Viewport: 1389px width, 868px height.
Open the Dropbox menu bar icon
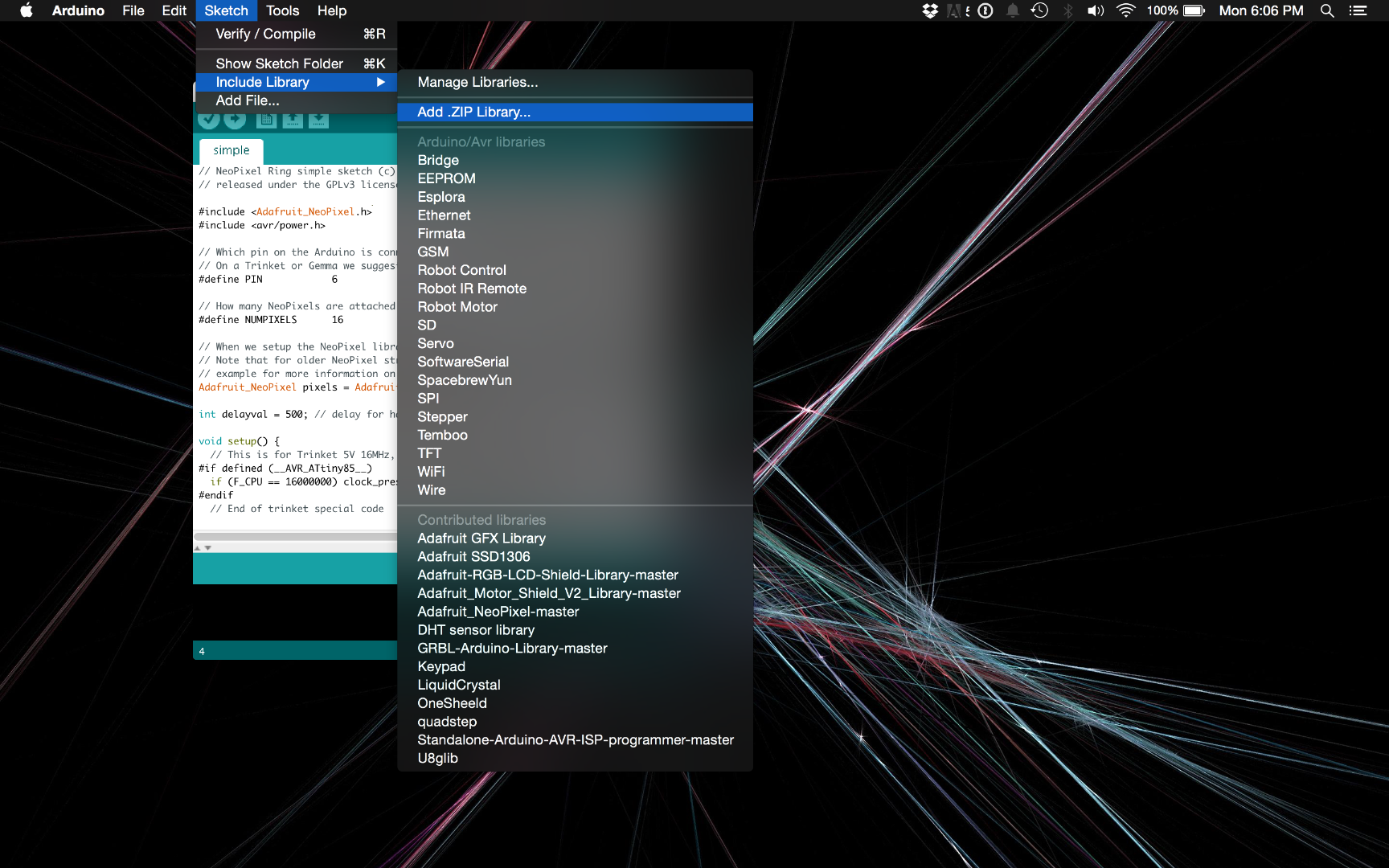click(930, 10)
